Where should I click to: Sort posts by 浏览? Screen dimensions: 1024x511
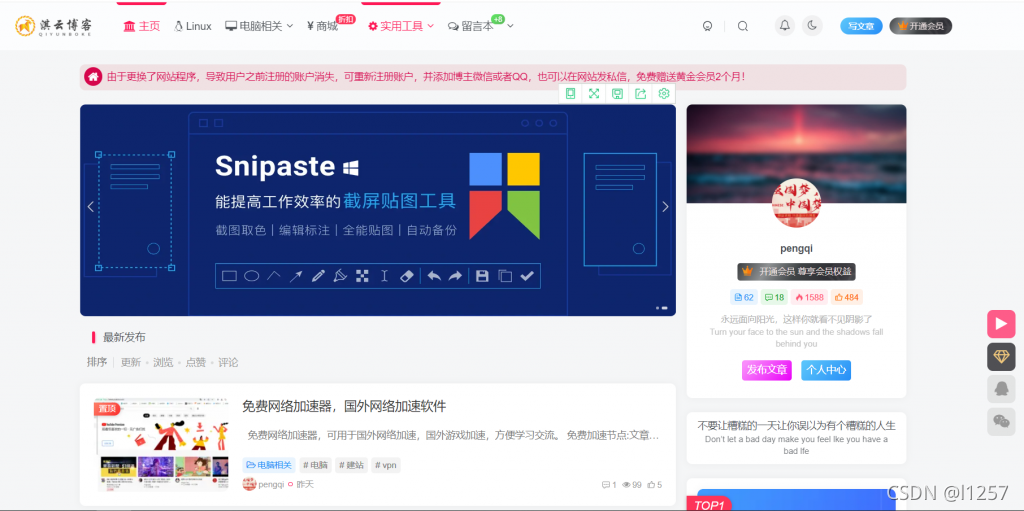click(x=163, y=362)
